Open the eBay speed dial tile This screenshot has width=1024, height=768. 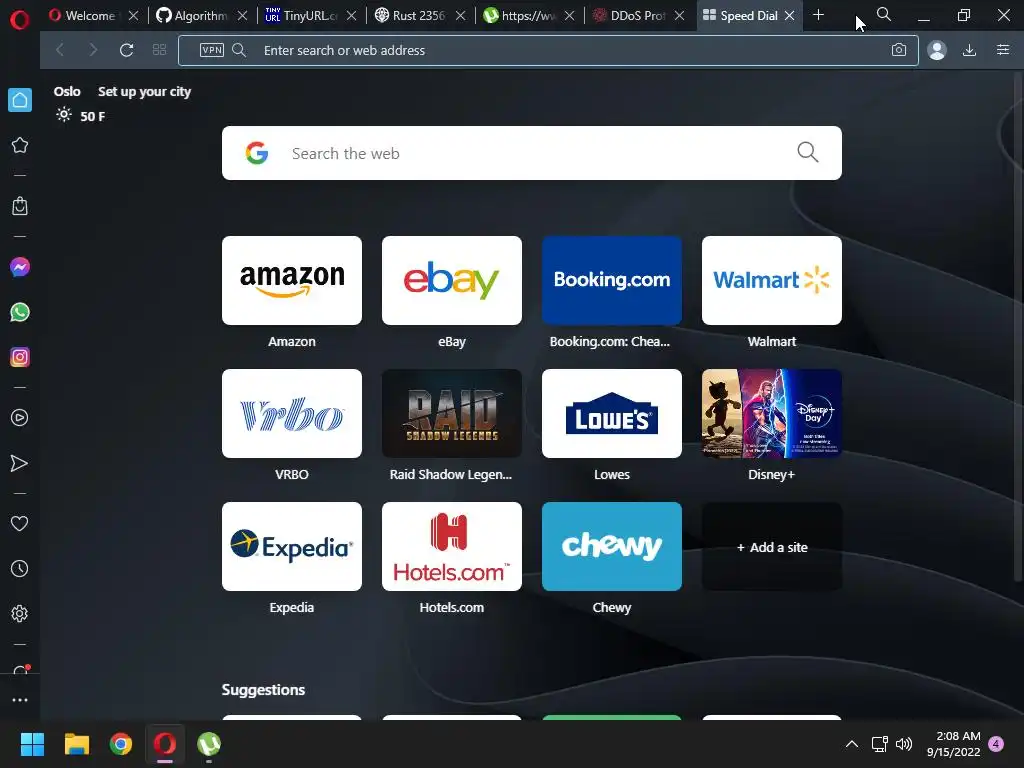point(452,280)
